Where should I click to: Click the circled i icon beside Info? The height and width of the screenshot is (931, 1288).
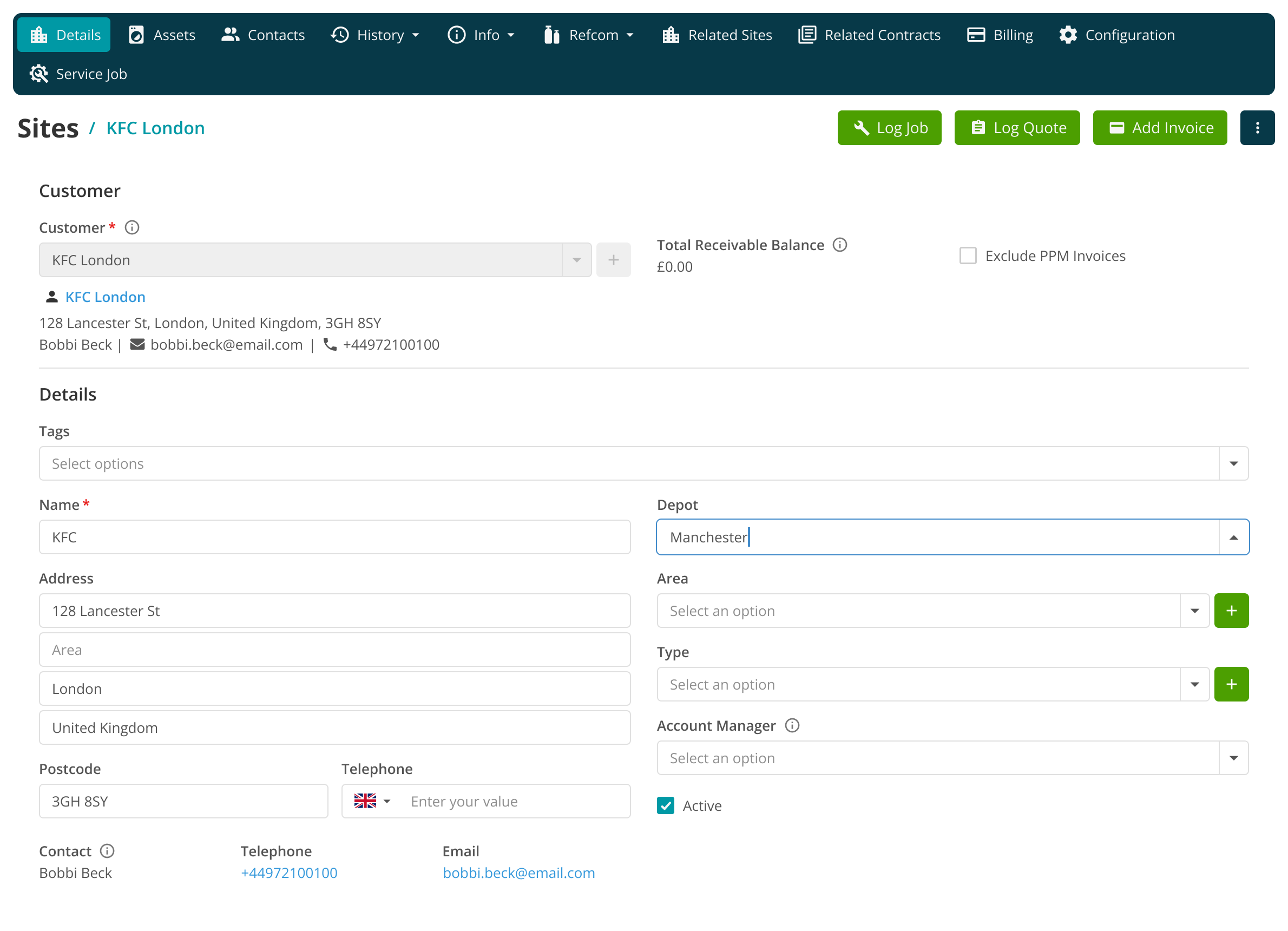click(456, 35)
